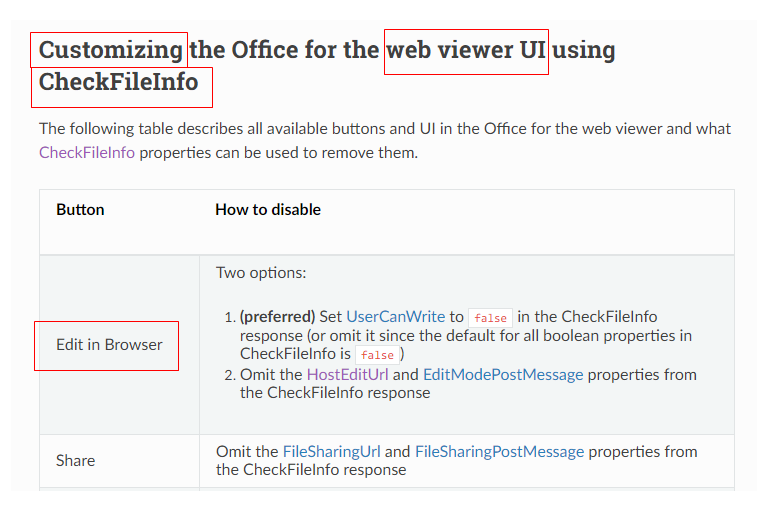Click the bold "(preferred)" text
757x505 pixels.
pyautogui.click(x=277, y=317)
